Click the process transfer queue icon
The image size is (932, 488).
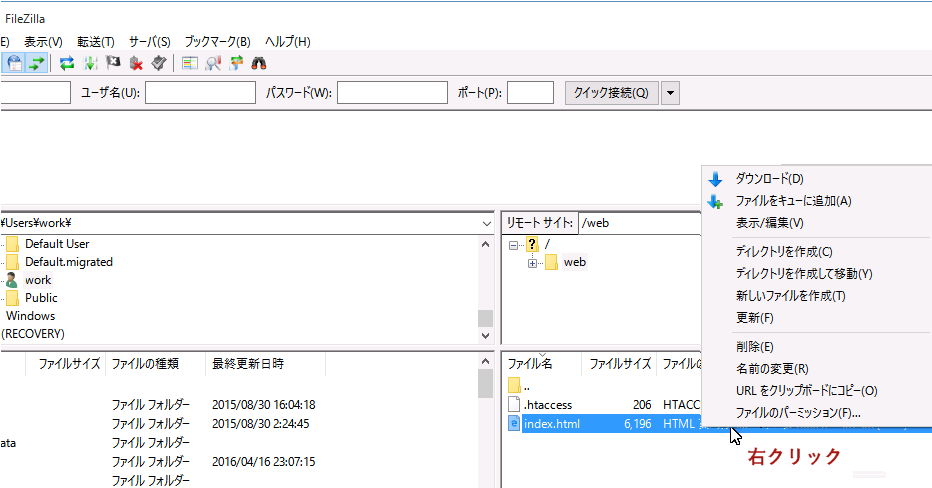pyautogui.click(x=90, y=63)
